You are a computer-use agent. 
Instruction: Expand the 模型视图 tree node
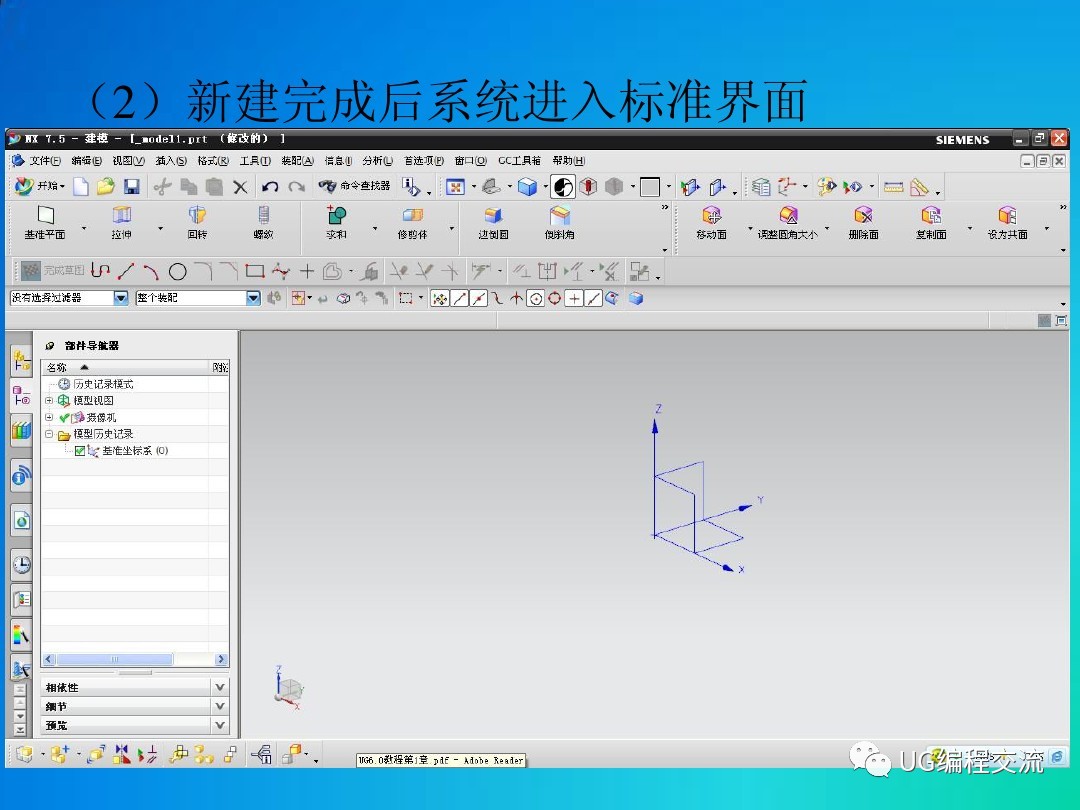pyautogui.click(x=48, y=400)
